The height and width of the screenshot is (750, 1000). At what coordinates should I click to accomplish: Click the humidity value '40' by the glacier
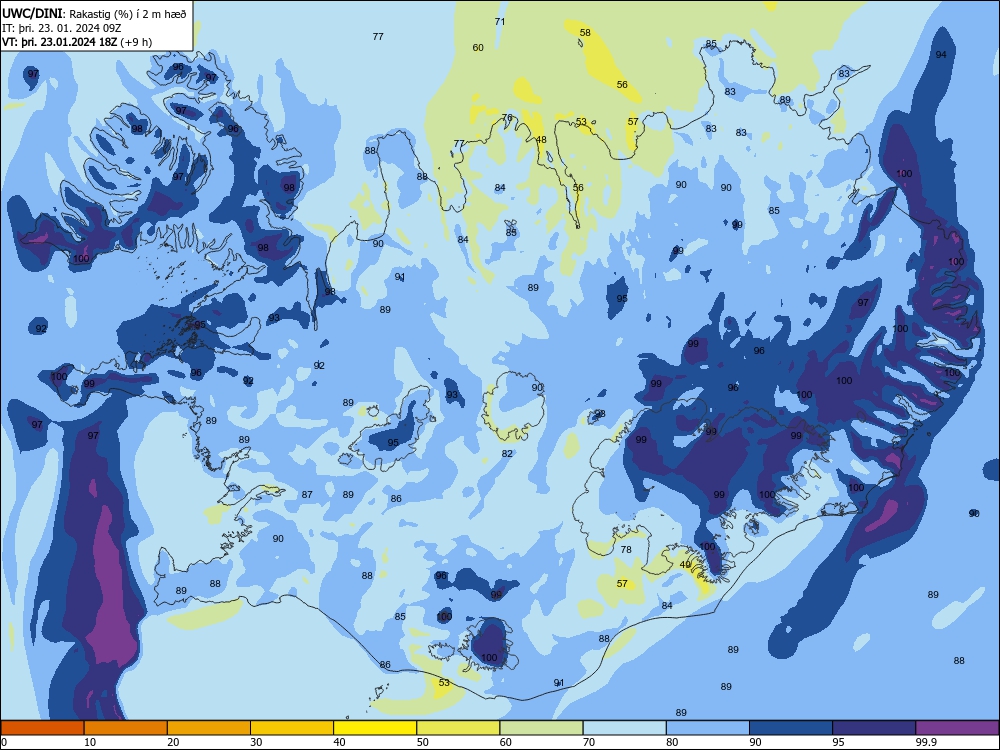click(685, 564)
